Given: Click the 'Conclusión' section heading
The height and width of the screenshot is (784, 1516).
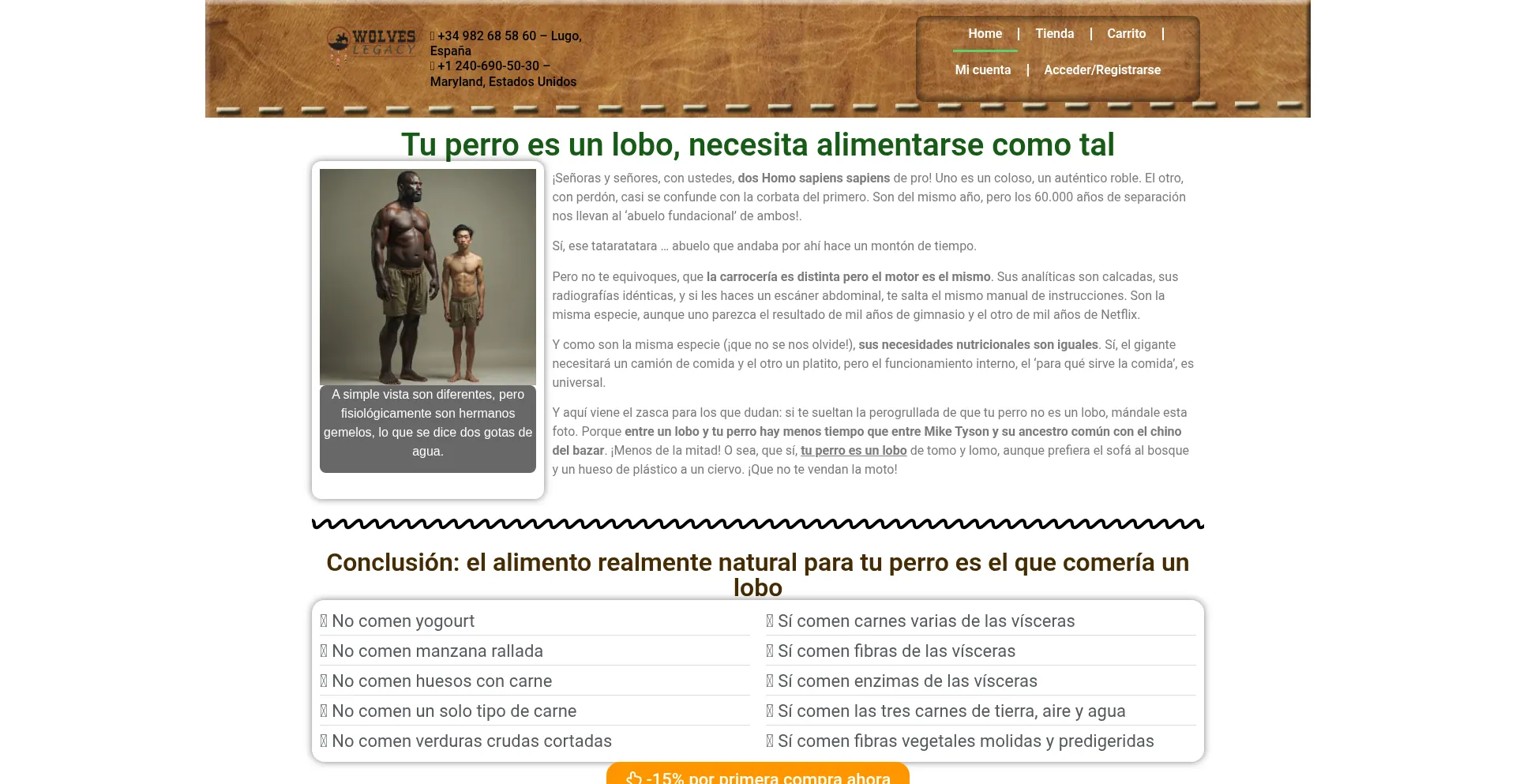Looking at the screenshot, I should [758, 575].
